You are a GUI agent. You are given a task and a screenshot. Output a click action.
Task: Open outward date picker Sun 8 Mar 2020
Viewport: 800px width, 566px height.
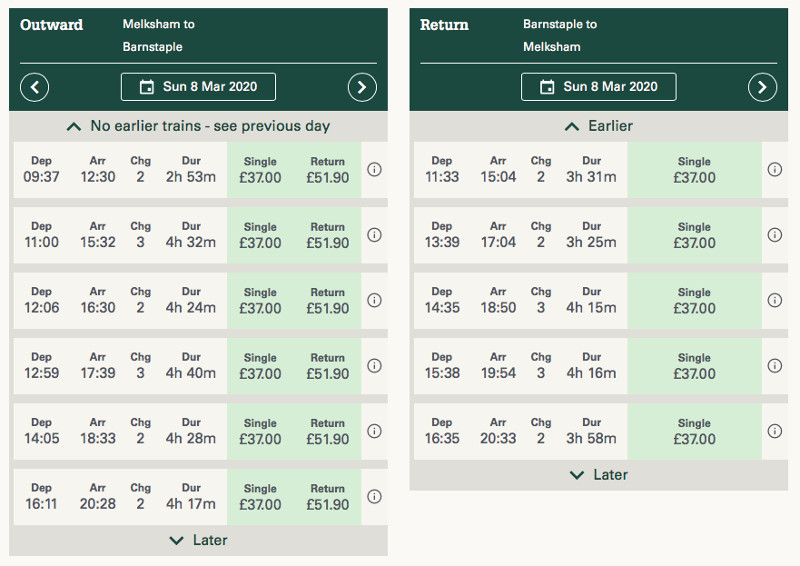(x=198, y=87)
